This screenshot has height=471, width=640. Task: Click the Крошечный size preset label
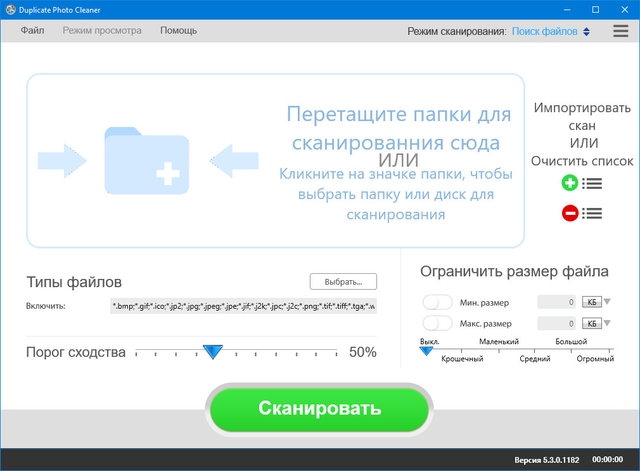[462, 359]
